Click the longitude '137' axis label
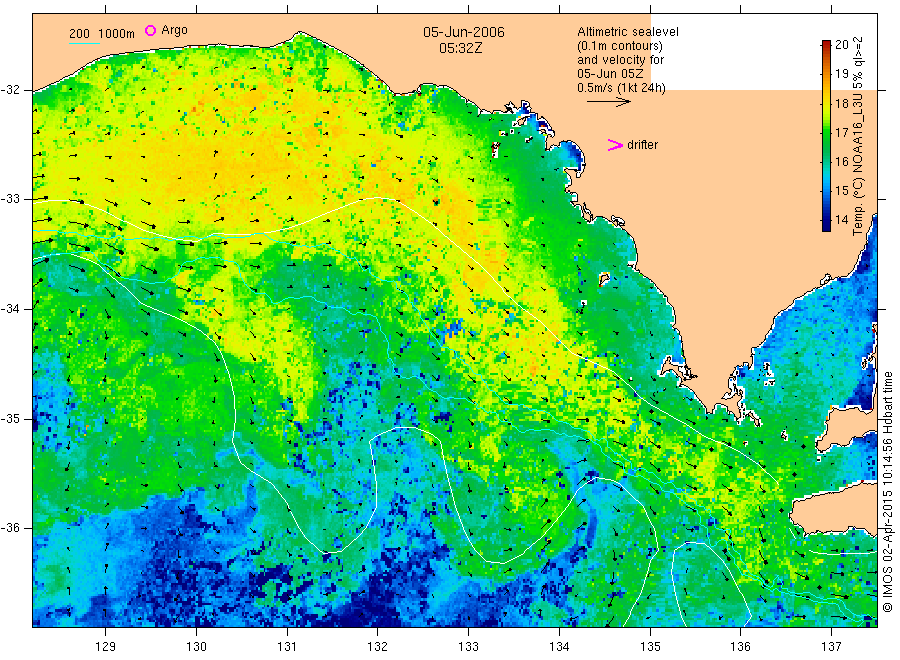 pos(831,647)
